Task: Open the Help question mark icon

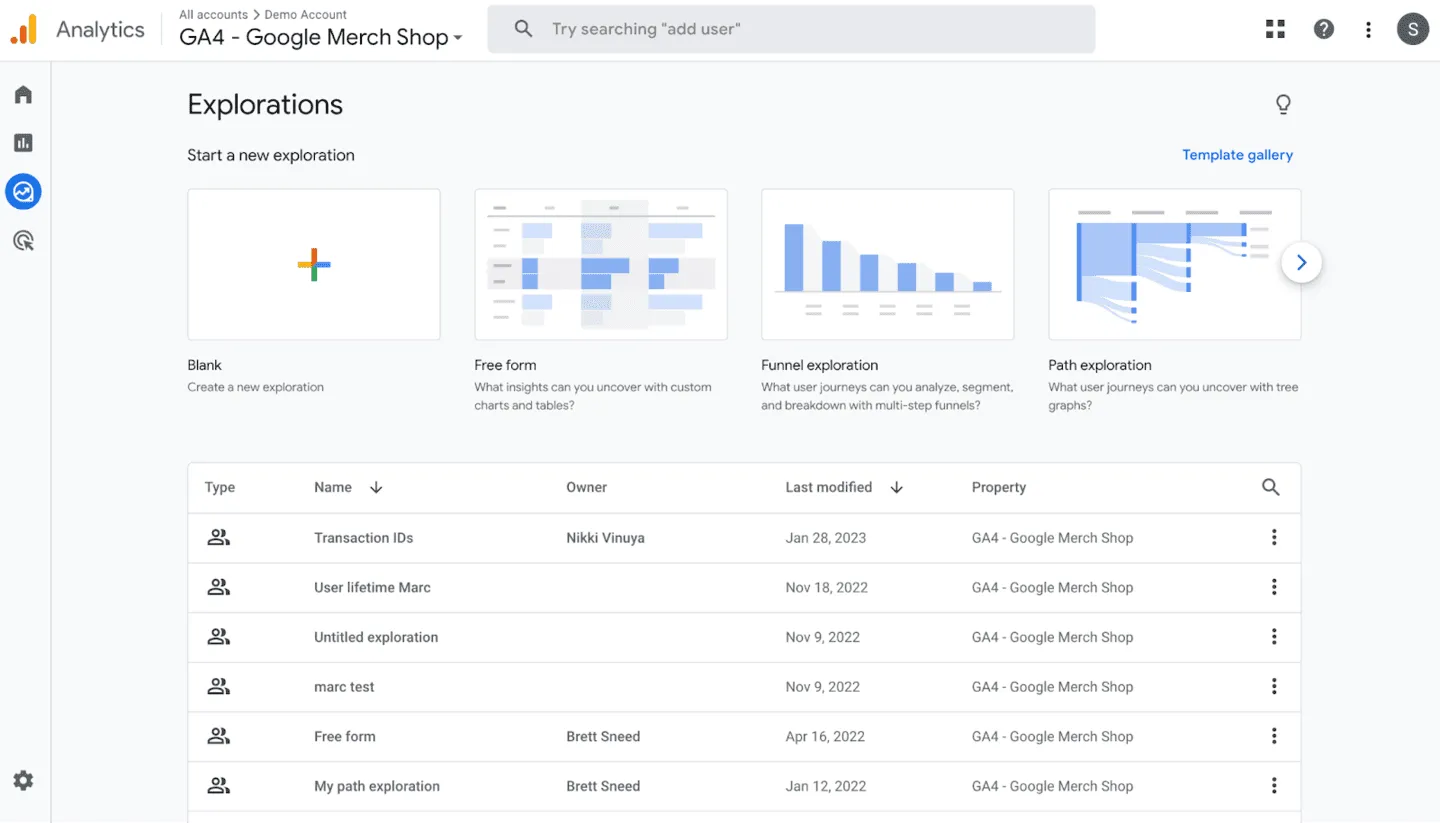Action: coord(1324,29)
